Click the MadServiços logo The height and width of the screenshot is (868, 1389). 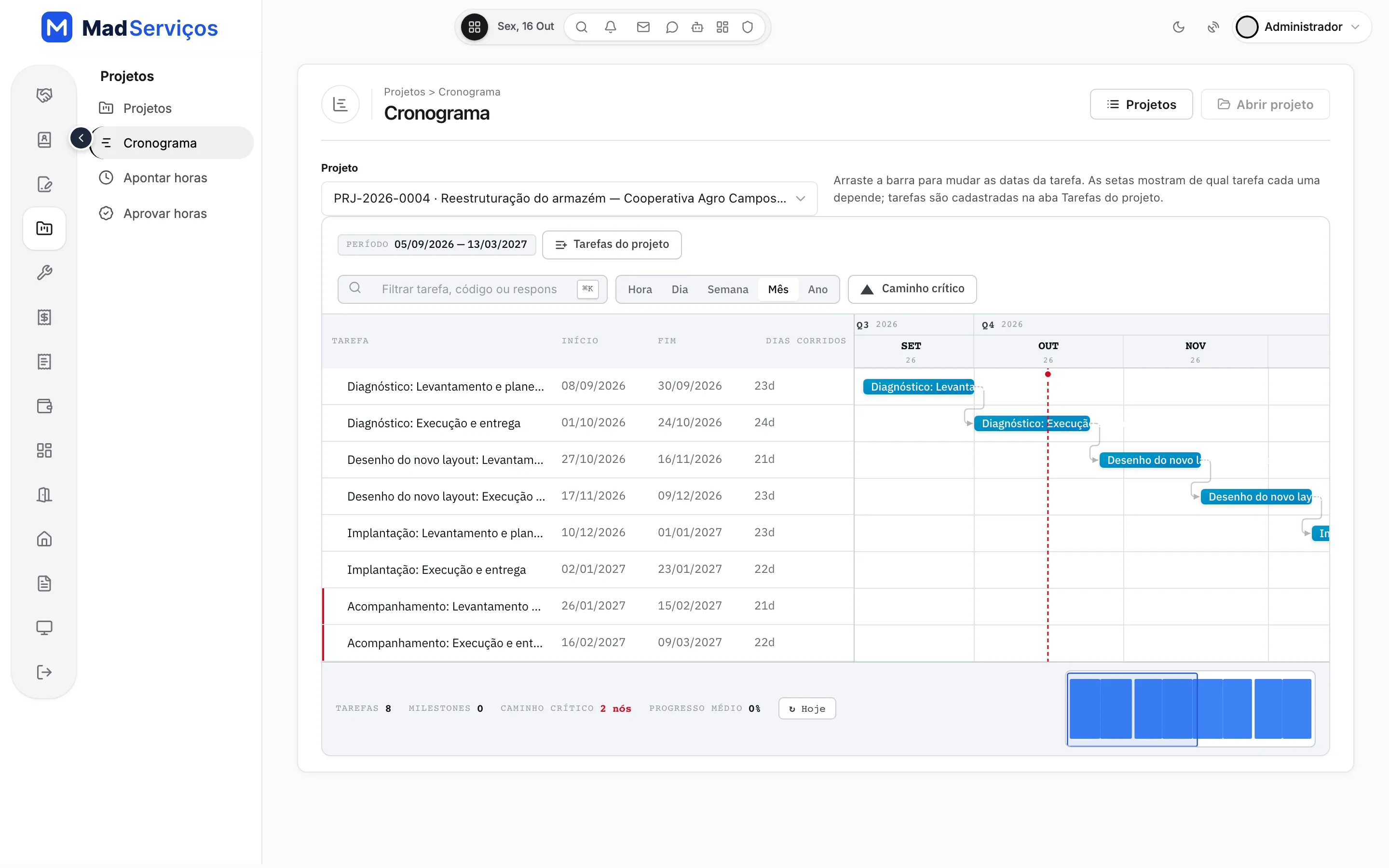coord(130,27)
